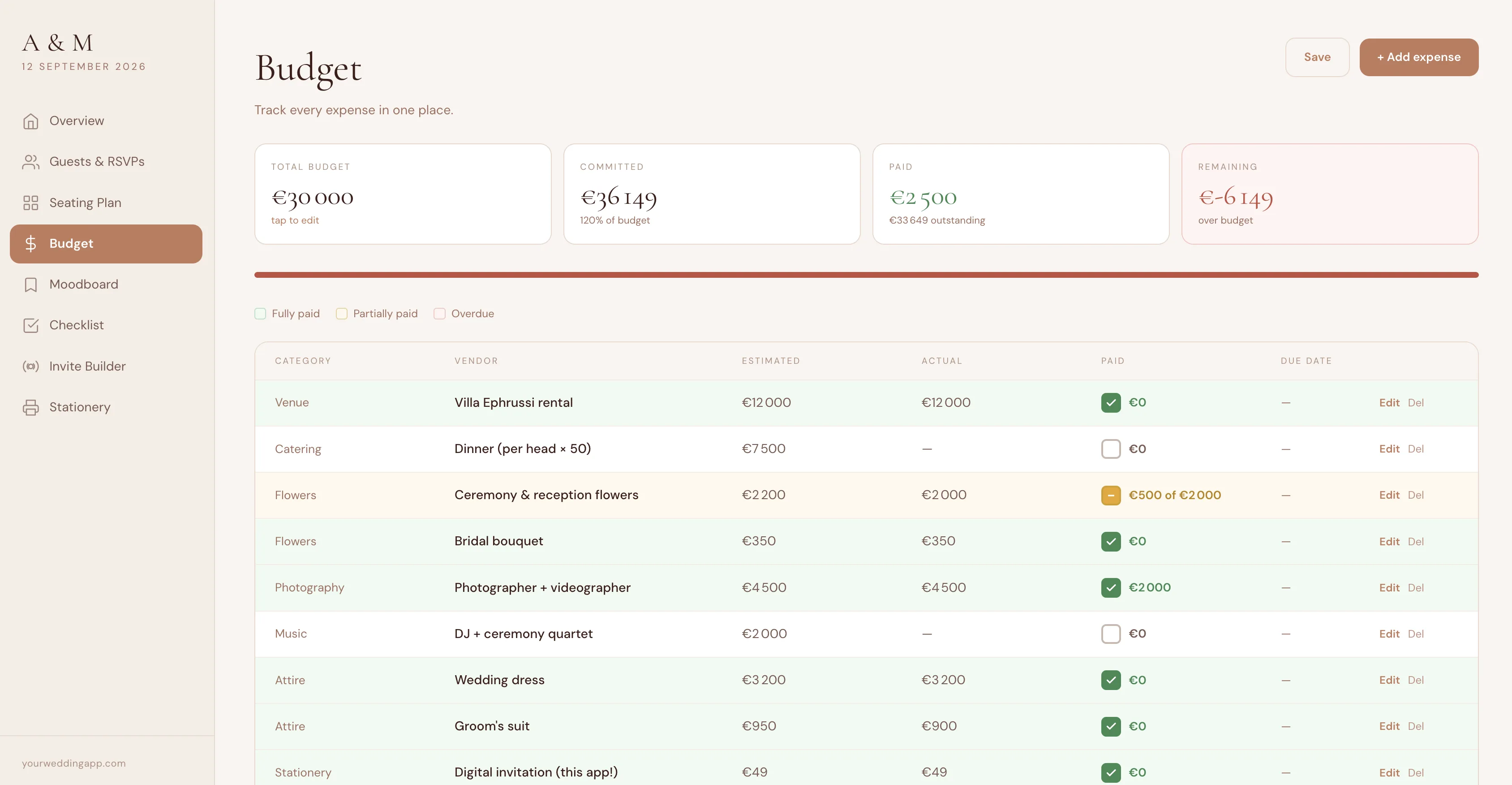Open Seating Plan section
The image size is (1512, 785).
coord(106,203)
